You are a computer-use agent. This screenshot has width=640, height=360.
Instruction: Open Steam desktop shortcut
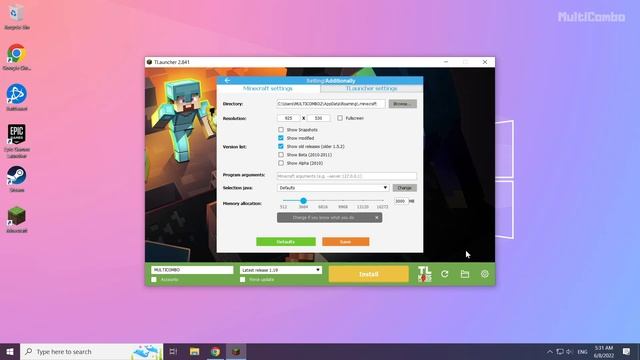(x=17, y=179)
